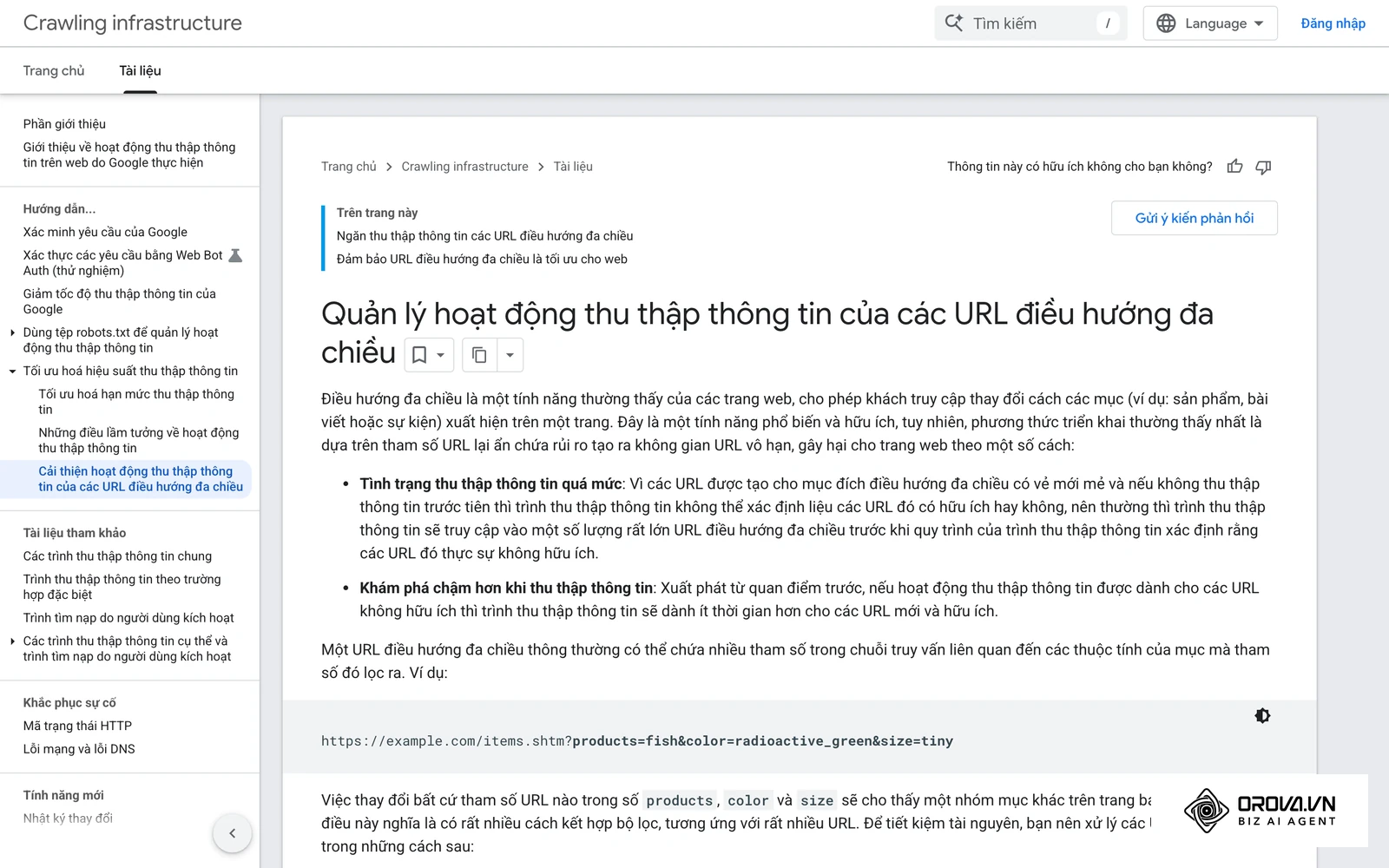Click the slash shortcut hint in search box
This screenshot has height=868, width=1389.
click(x=1108, y=23)
